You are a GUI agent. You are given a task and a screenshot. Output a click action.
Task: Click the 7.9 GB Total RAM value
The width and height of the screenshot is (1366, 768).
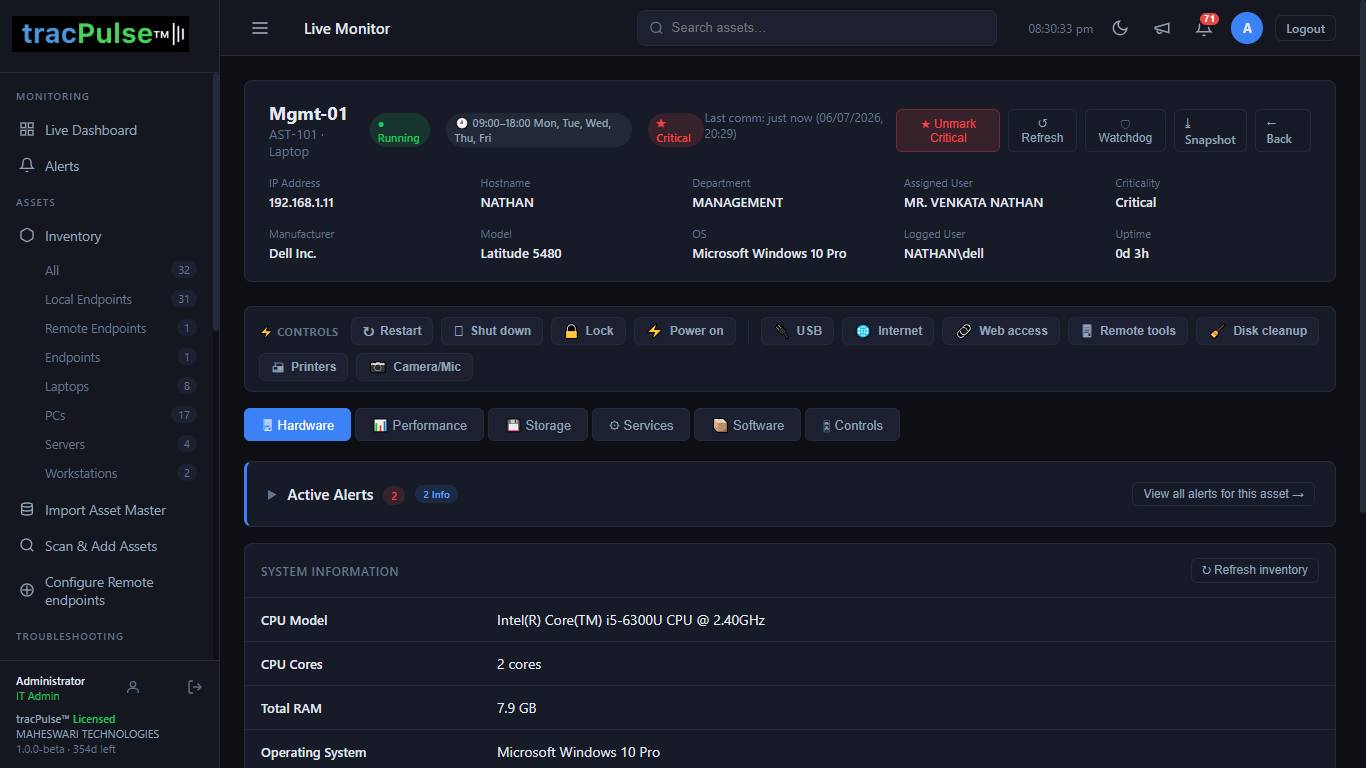click(x=517, y=708)
